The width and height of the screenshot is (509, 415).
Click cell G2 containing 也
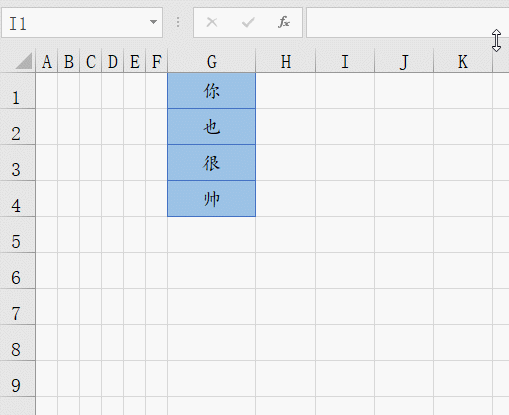click(x=212, y=127)
